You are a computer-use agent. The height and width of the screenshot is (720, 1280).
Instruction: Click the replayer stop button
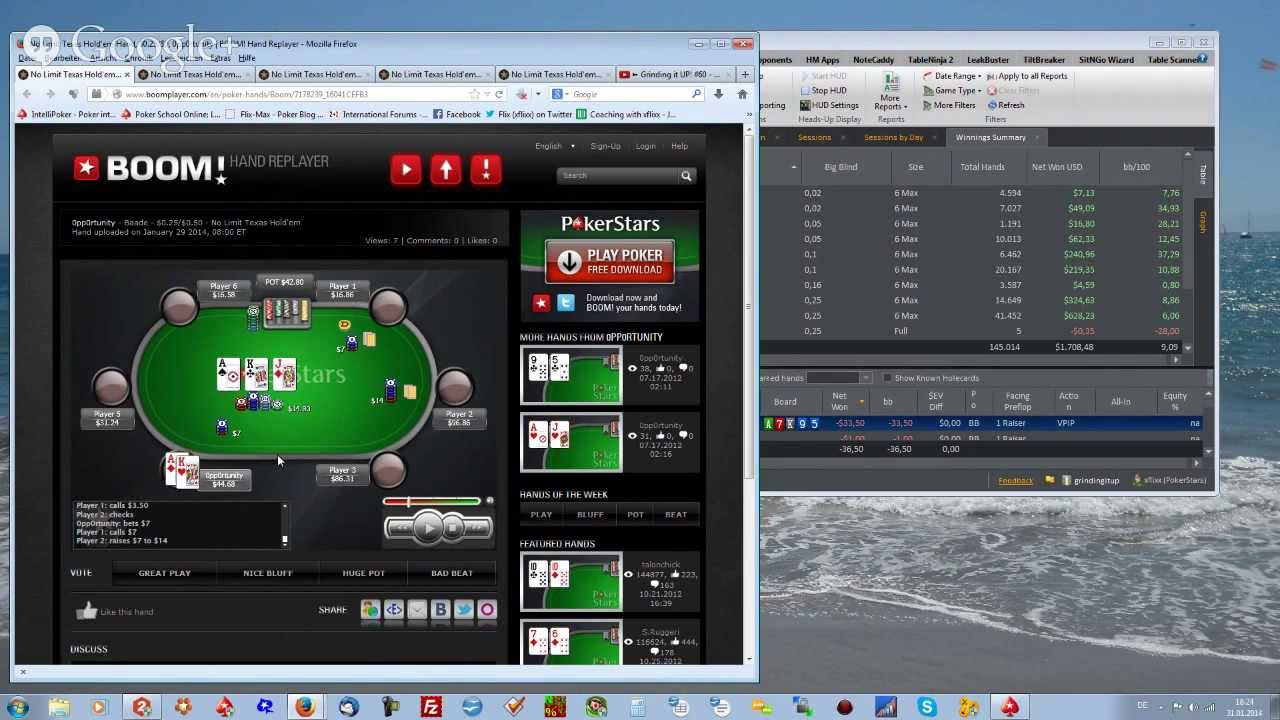[x=452, y=527]
